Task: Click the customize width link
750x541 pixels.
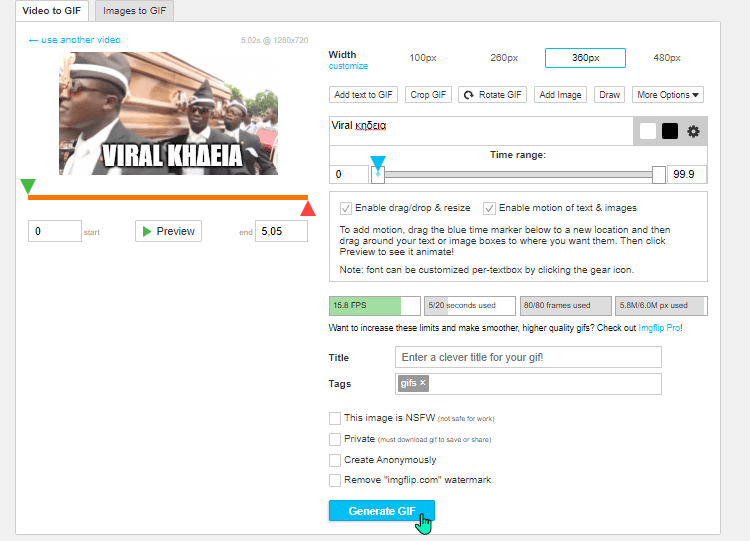Action: [348, 66]
